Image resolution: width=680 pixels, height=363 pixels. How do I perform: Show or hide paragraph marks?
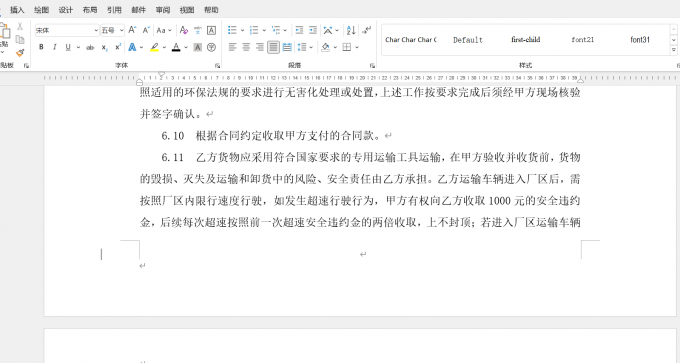click(367, 30)
